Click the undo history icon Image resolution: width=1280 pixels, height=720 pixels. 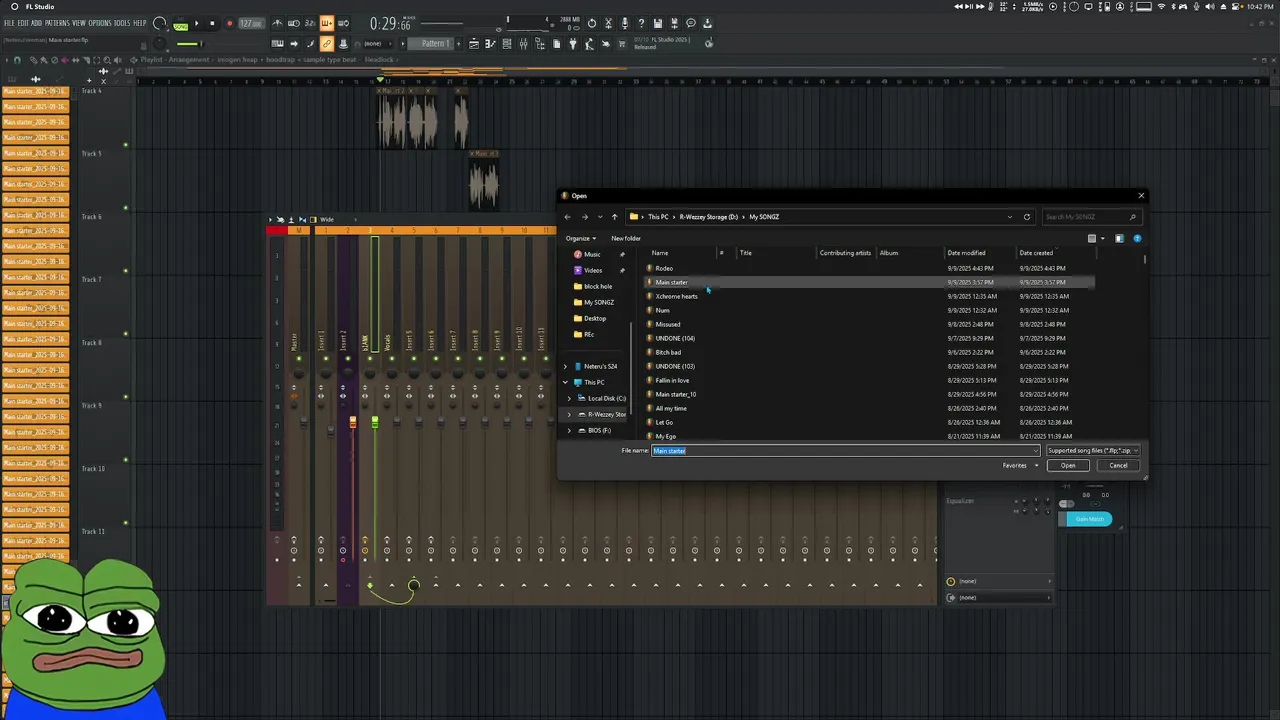pos(592,23)
